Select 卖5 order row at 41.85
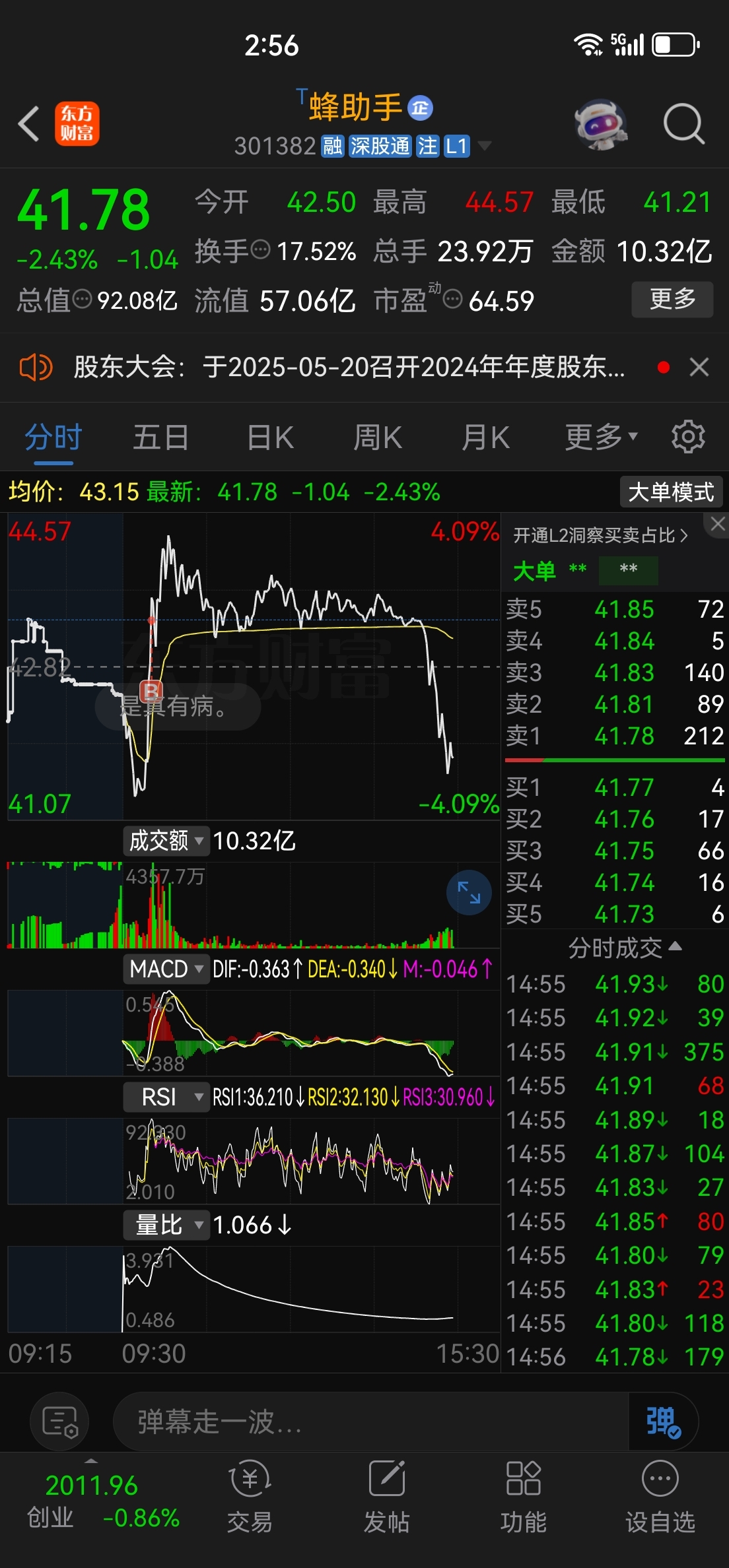This screenshot has width=729, height=1568. 615,609
